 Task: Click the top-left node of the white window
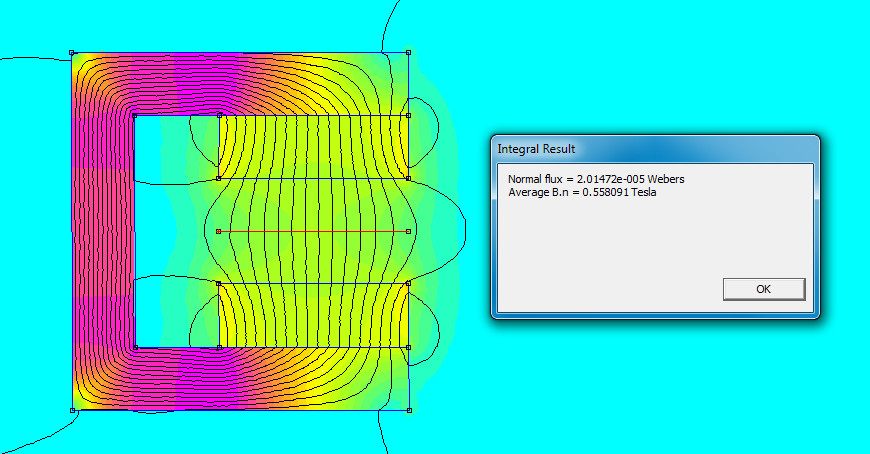134,116
